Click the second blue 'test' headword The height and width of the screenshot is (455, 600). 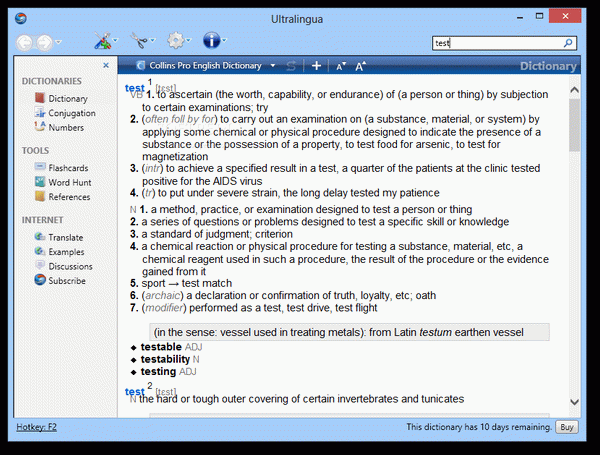point(135,391)
